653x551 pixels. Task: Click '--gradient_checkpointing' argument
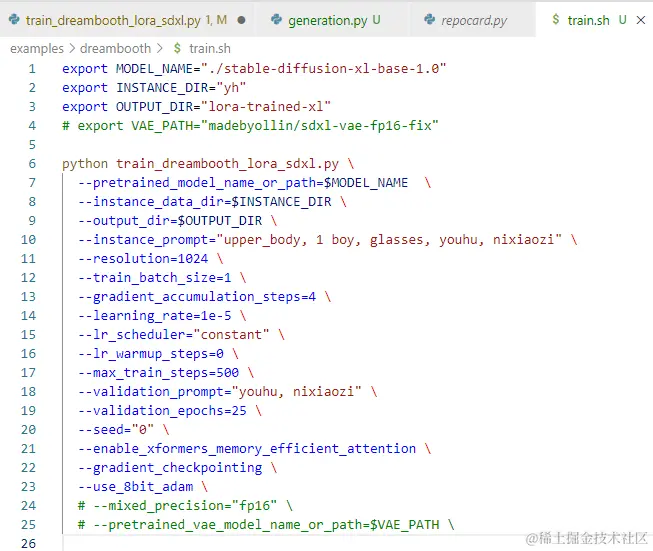pos(170,468)
